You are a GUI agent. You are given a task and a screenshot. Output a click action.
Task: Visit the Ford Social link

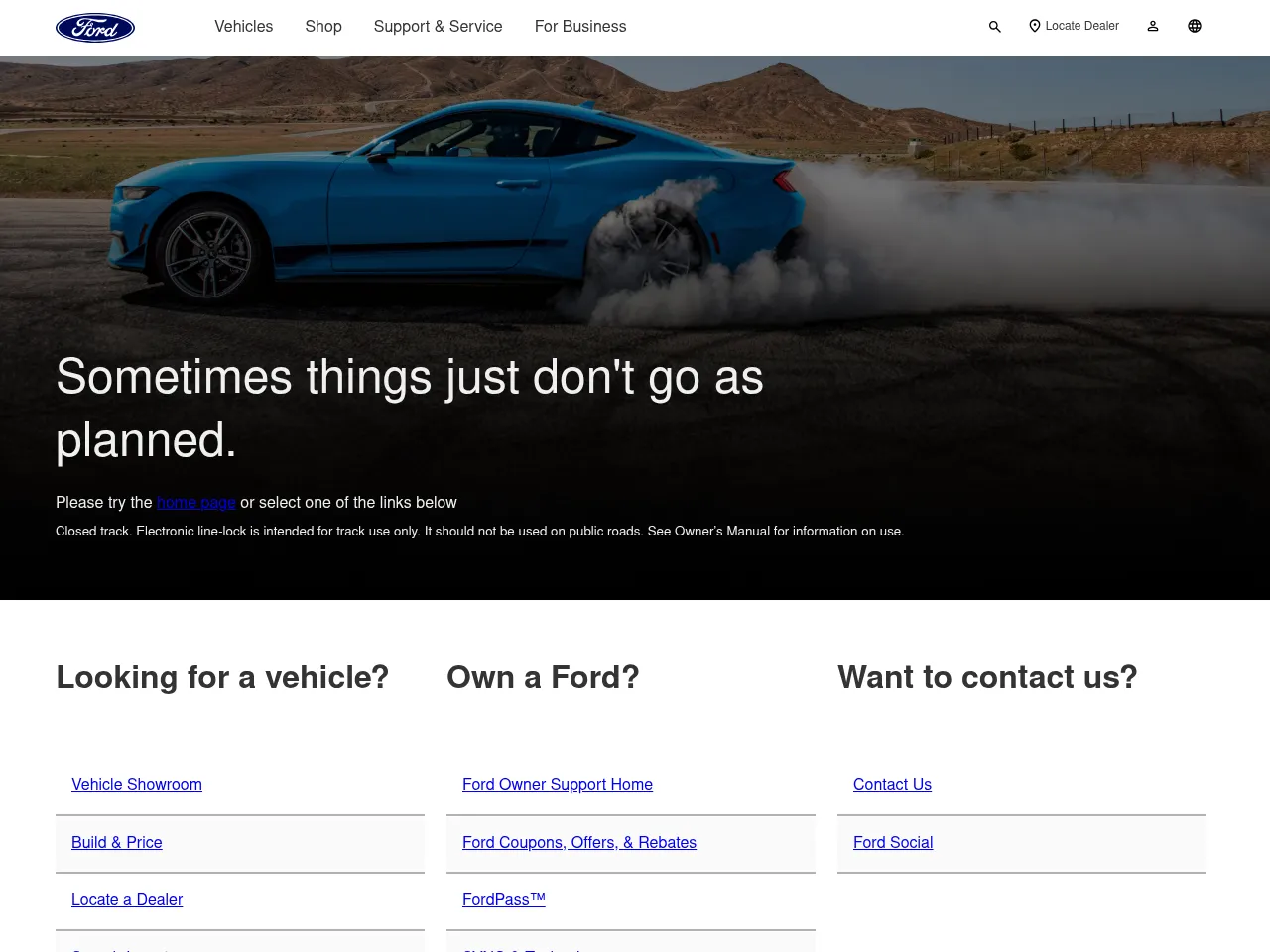click(x=893, y=843)
